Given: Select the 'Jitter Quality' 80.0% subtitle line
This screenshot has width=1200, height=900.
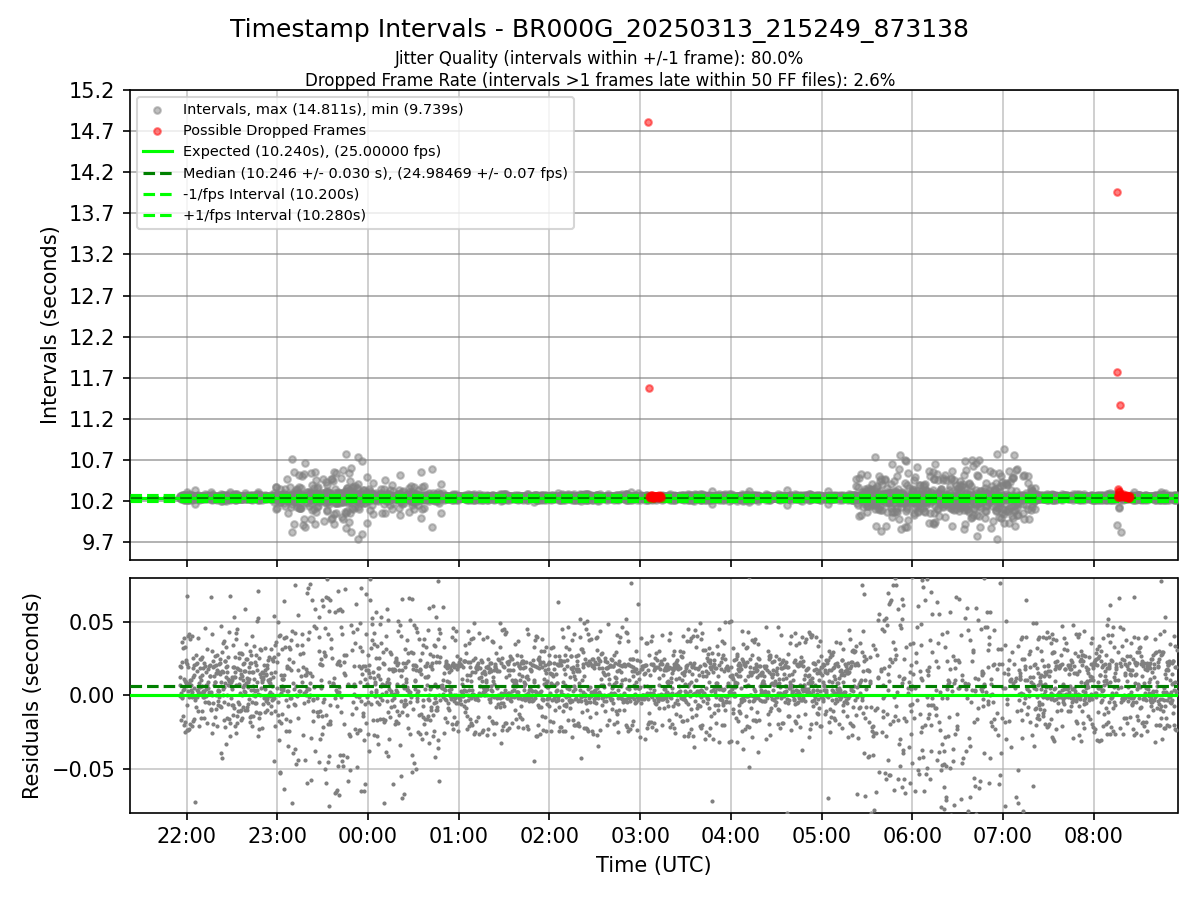Looking at the screenshot, I should [599, 58].
